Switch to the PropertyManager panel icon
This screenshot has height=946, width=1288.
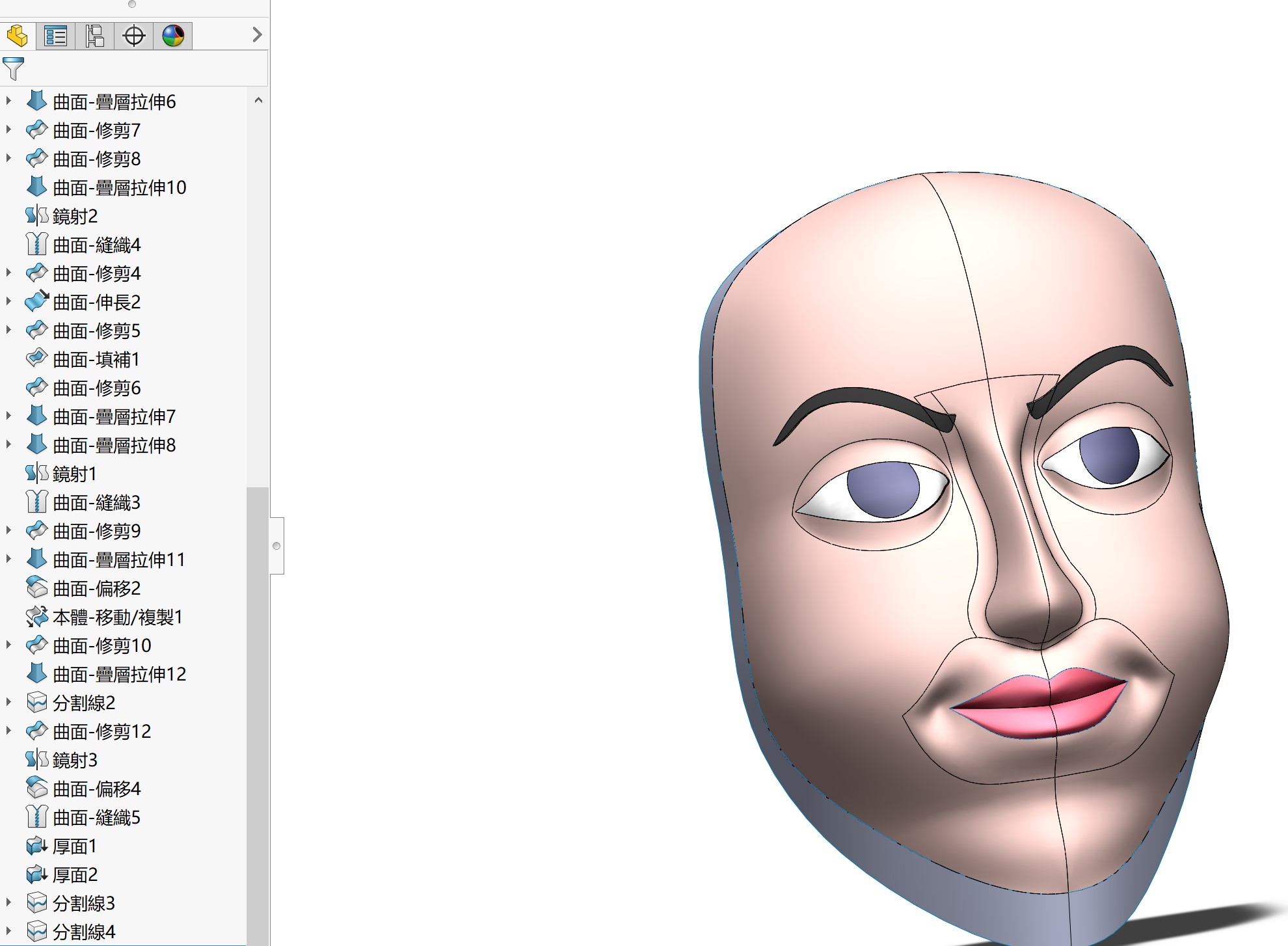[x=56, y=36]
